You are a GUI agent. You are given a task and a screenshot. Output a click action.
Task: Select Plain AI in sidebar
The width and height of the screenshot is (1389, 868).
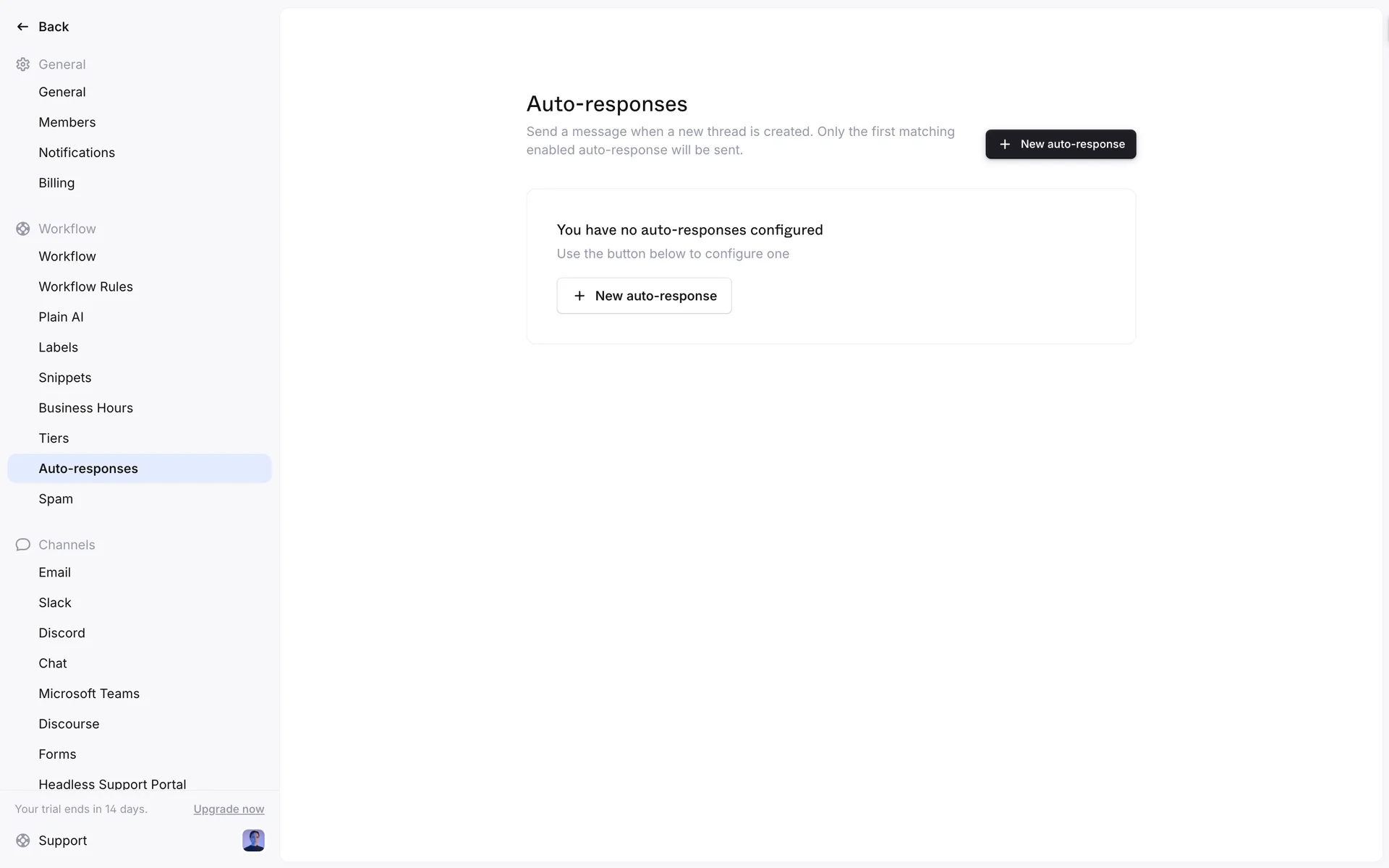pyautogui.click(x=61, y=317)
